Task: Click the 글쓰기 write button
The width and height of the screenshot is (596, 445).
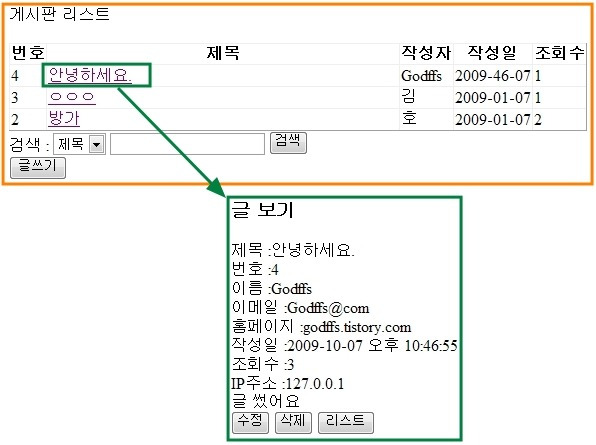Action: point(38,168)
